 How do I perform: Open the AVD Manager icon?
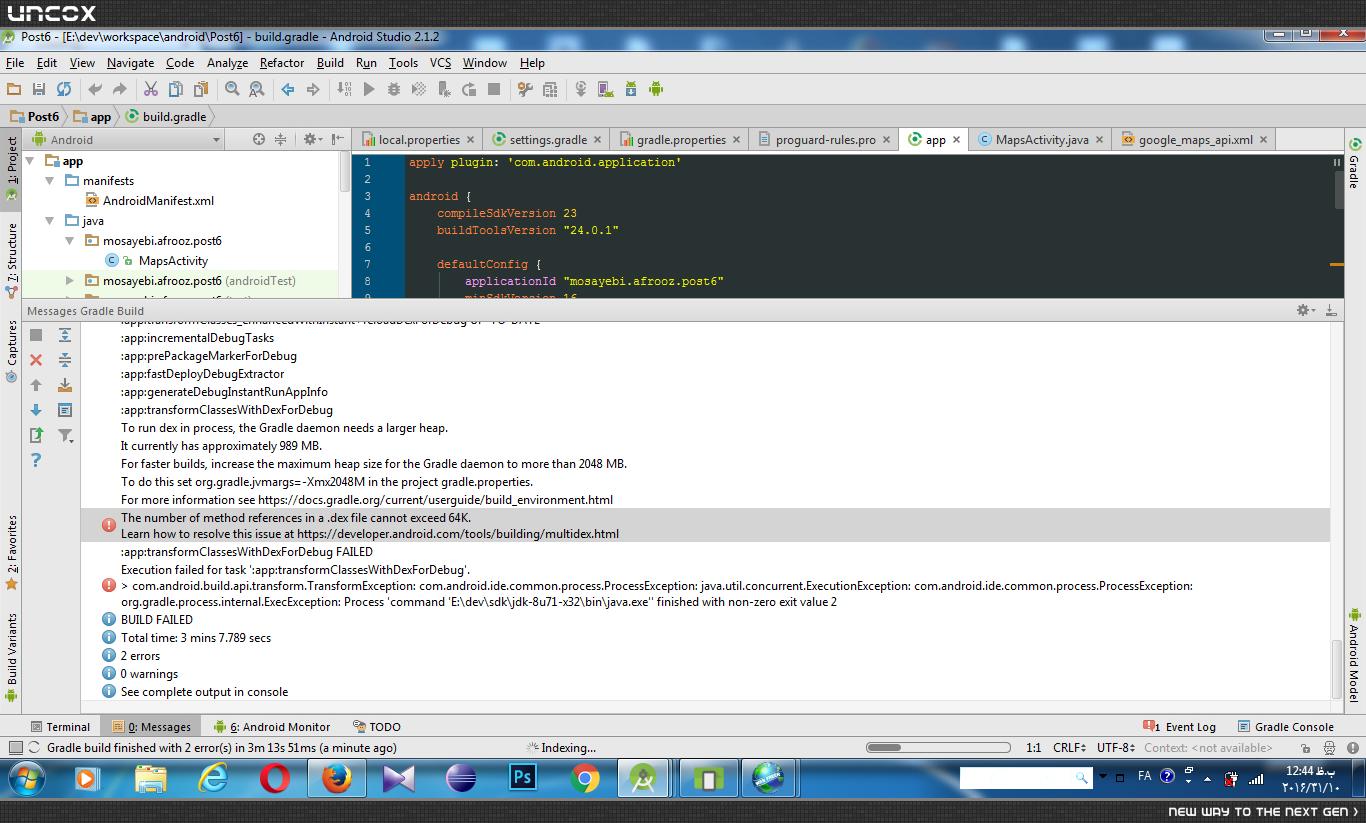[606, 89]
